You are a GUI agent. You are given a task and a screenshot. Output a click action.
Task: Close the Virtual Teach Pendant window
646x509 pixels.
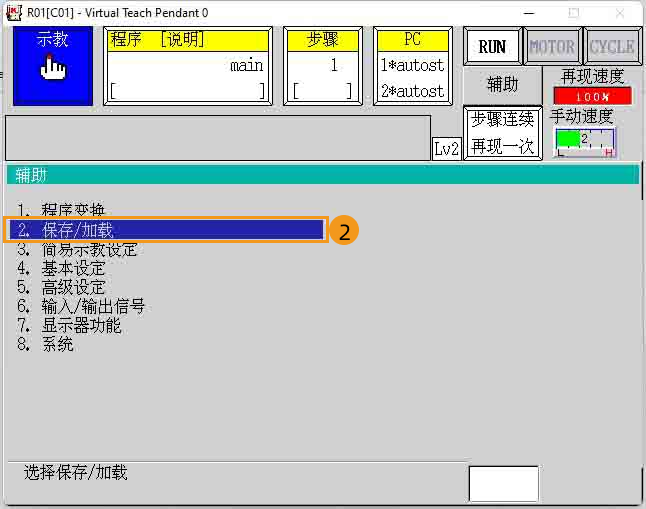(620, 13)
